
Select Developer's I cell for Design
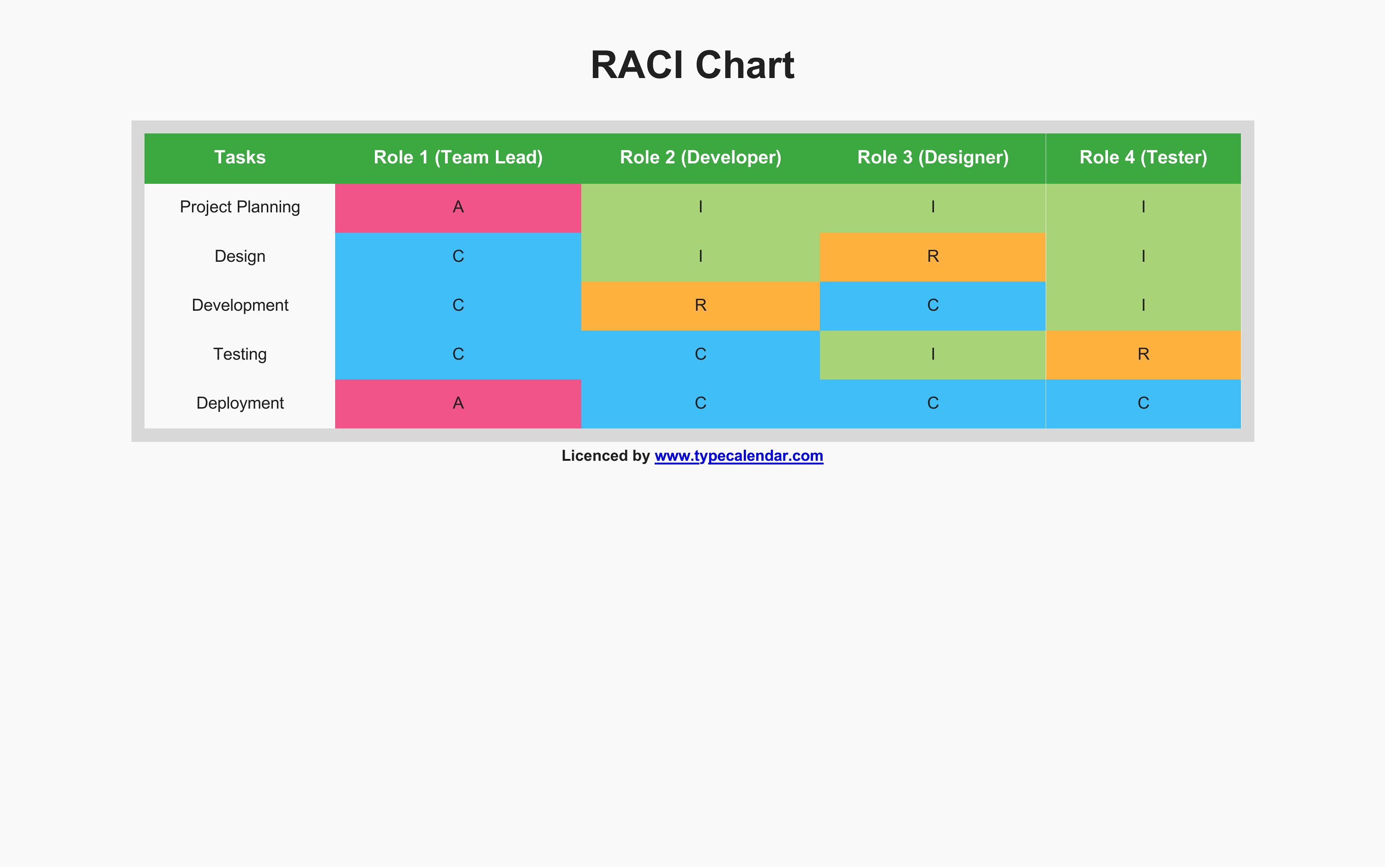click(700, 257)
